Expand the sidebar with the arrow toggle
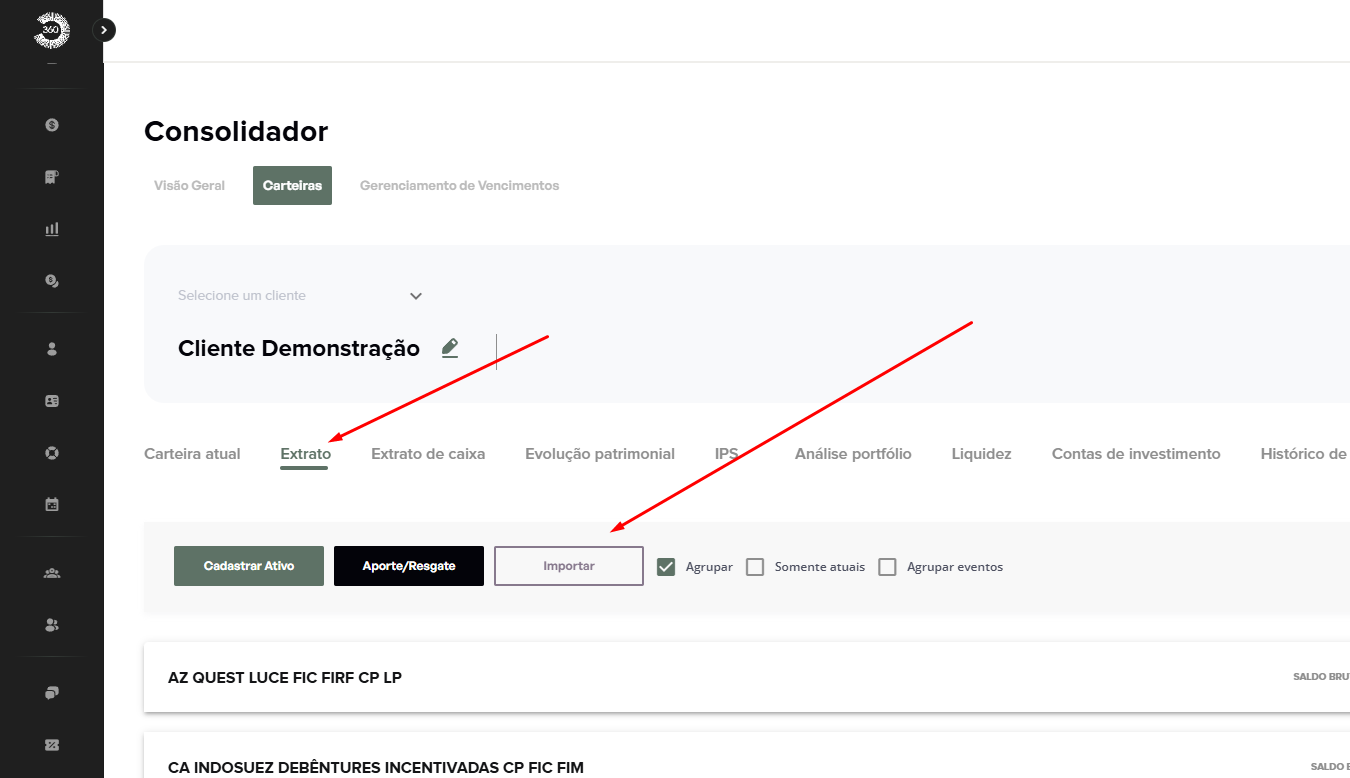Image resolution: width=1350 pixels, height=778 pixels. [x=104, y=30]
